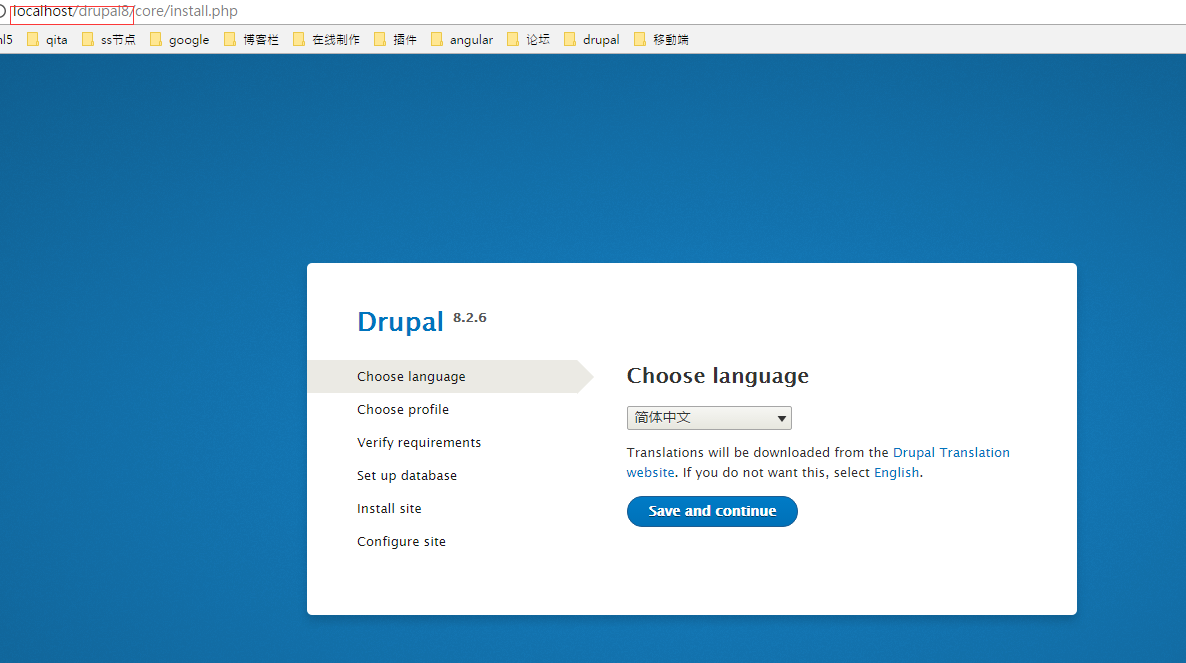Open the language dropdown showing 简体中文
The image size is (1186, 663).
709,418
